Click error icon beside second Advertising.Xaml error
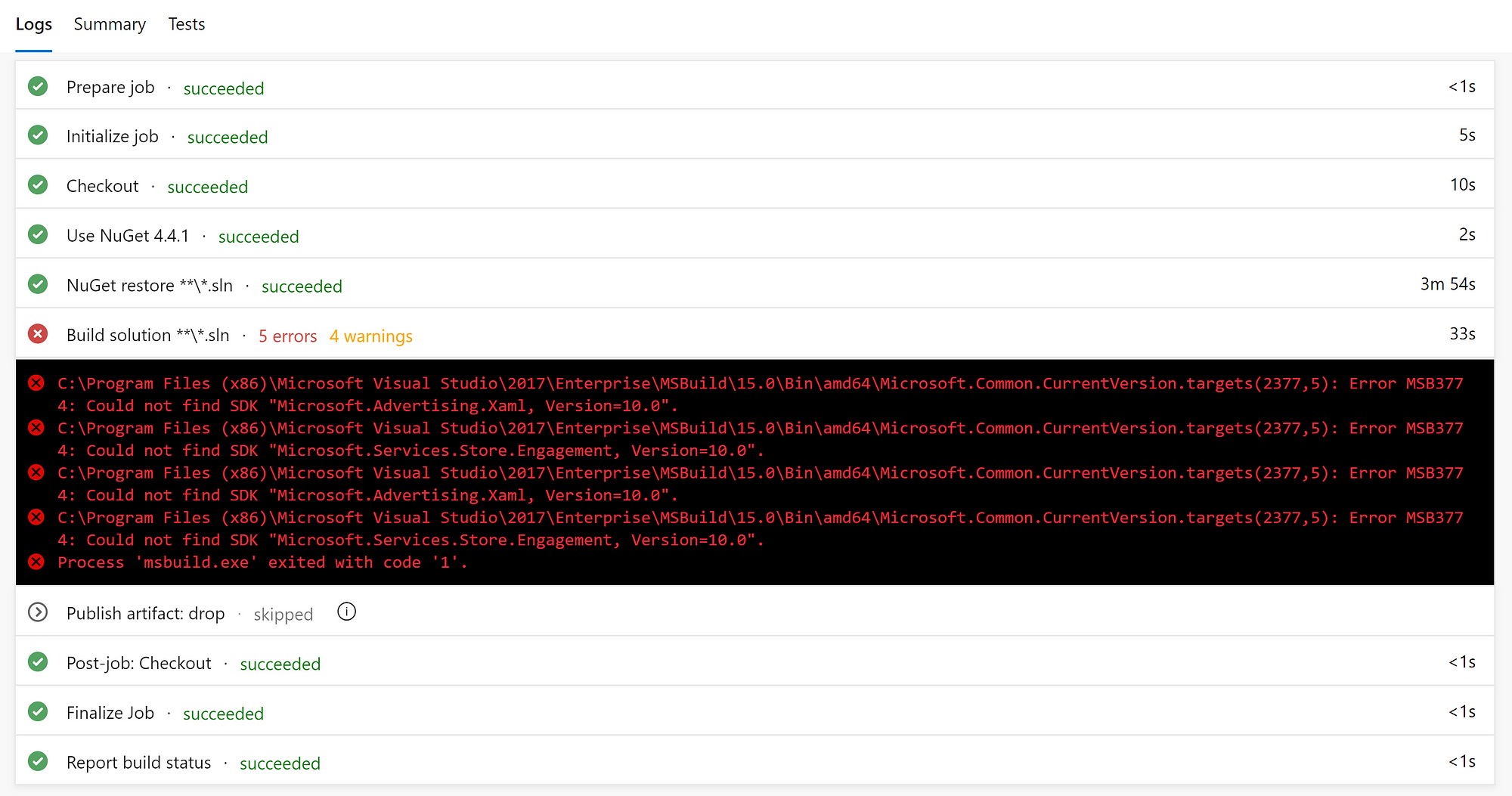The width and height of the screenshot is (1512, 796). [36, 472]
